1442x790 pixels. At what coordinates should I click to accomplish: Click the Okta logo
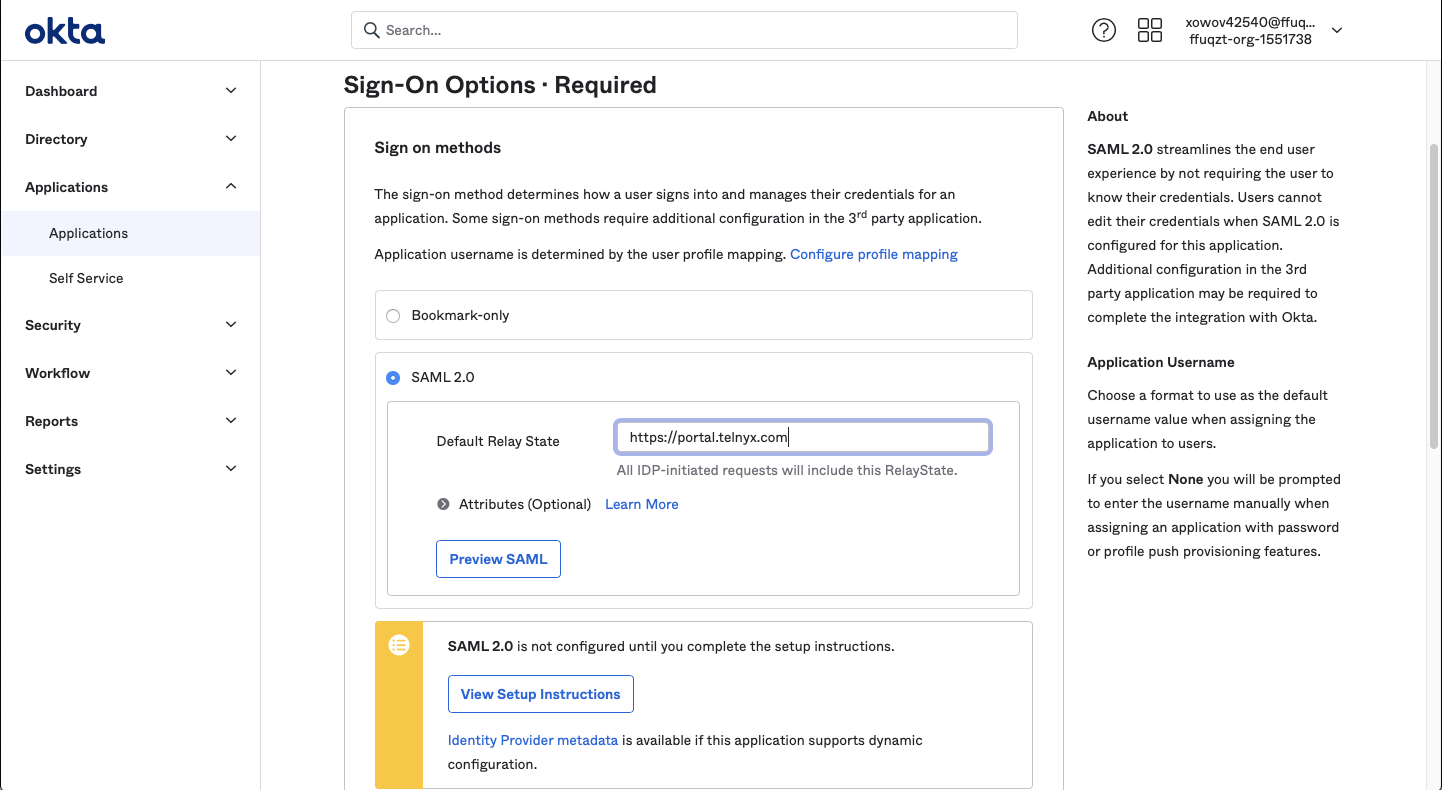coord(65,31)
